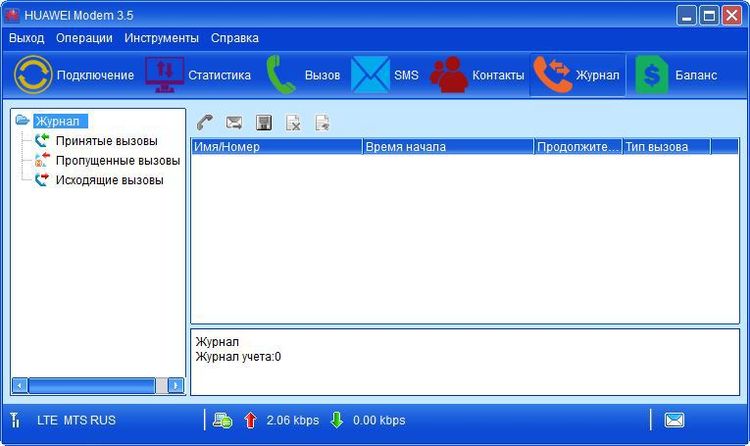Viewport: 750px width, 446px height.
Task: Click the HUAWEI logo in title bar
Action: click(x=12, y=15)
